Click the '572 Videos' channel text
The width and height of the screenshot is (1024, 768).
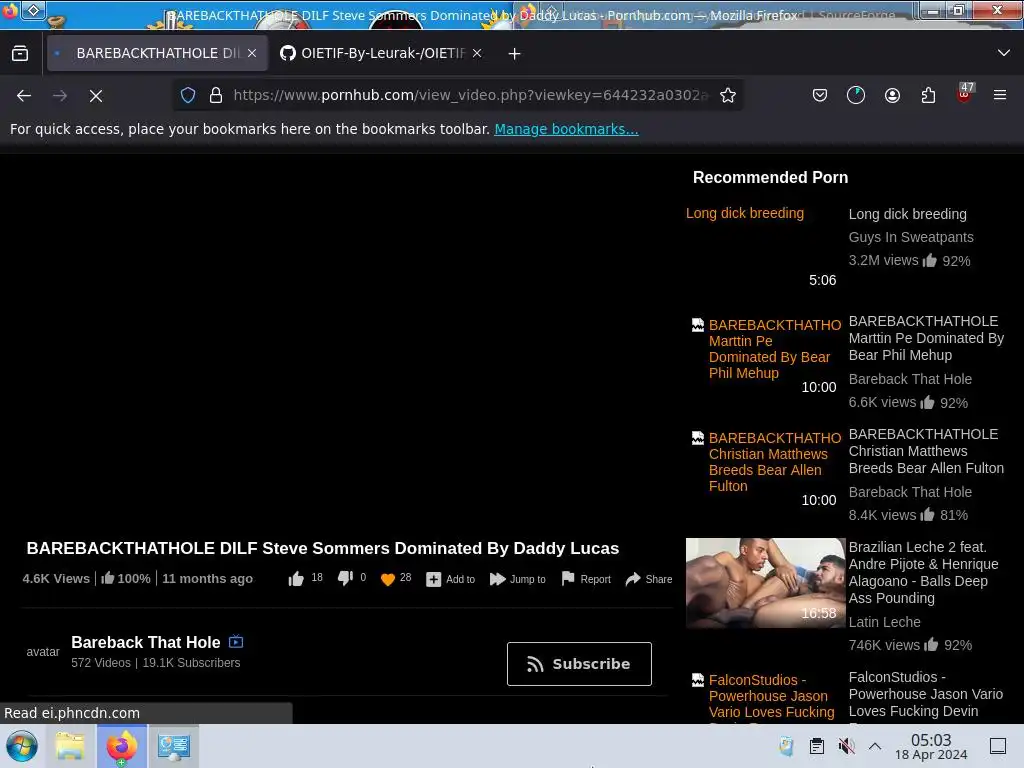point(101,663)
